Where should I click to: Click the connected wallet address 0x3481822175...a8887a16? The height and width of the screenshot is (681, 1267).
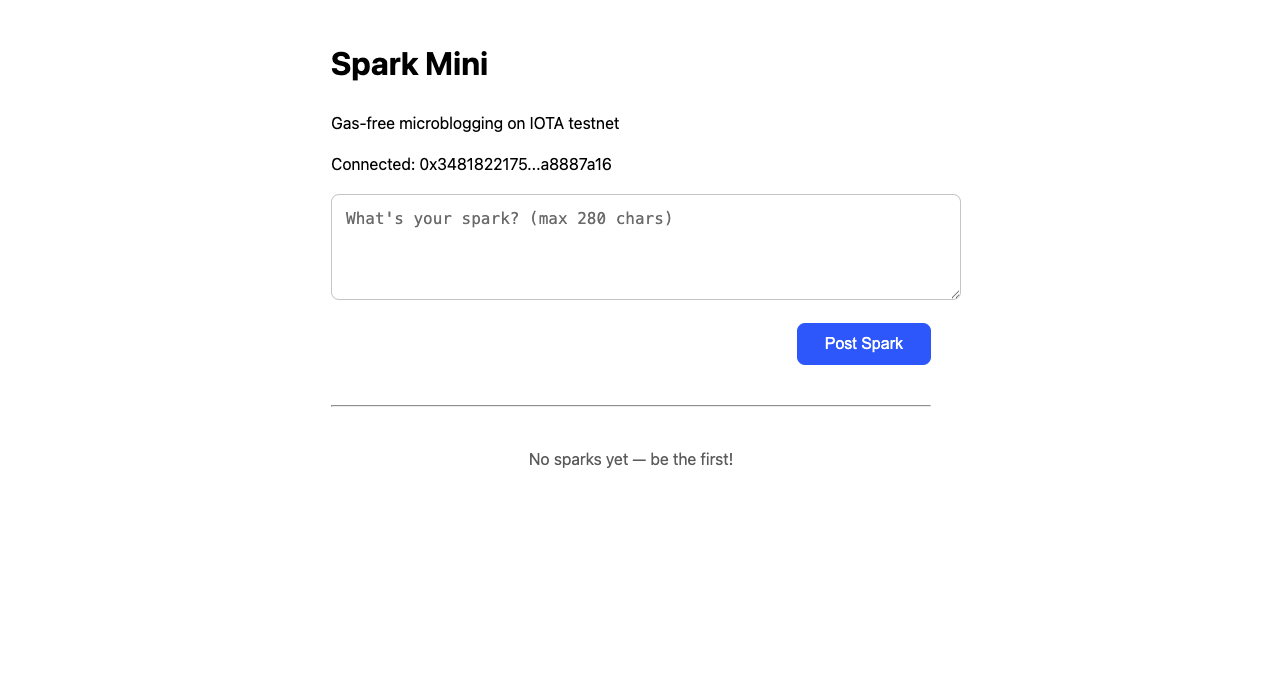(515, 164)
